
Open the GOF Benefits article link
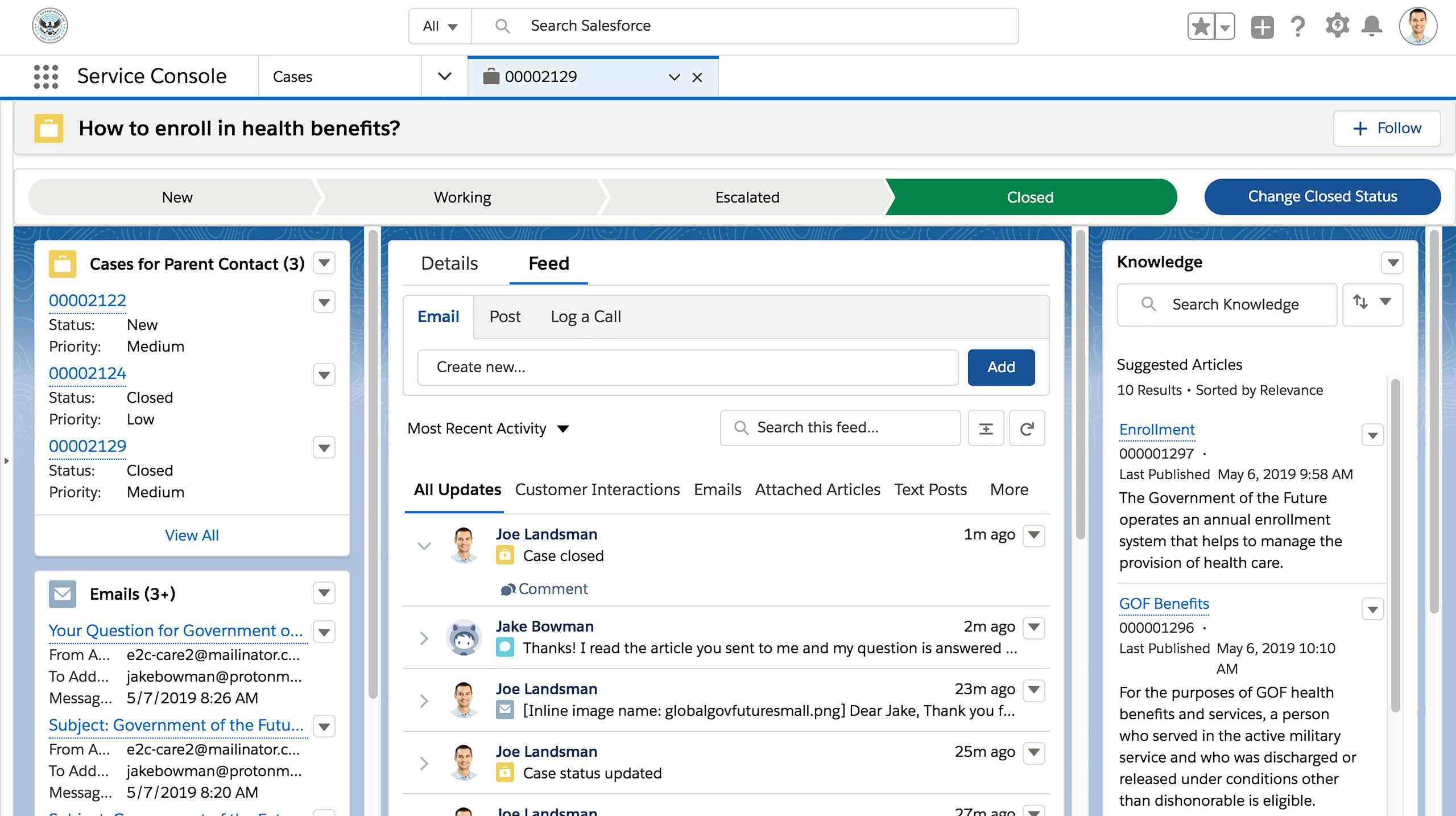1164,604
